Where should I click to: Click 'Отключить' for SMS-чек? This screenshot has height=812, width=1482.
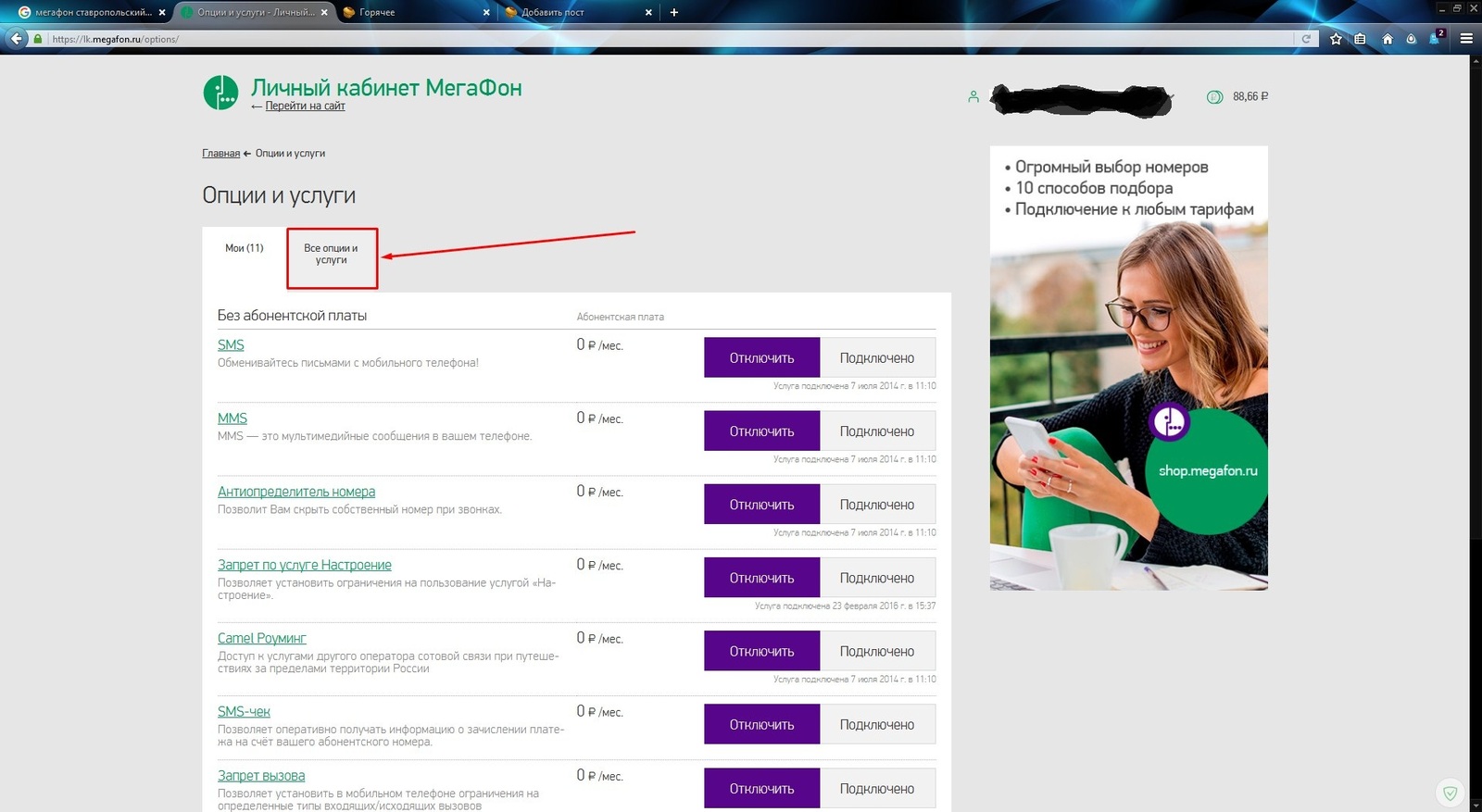761,724
